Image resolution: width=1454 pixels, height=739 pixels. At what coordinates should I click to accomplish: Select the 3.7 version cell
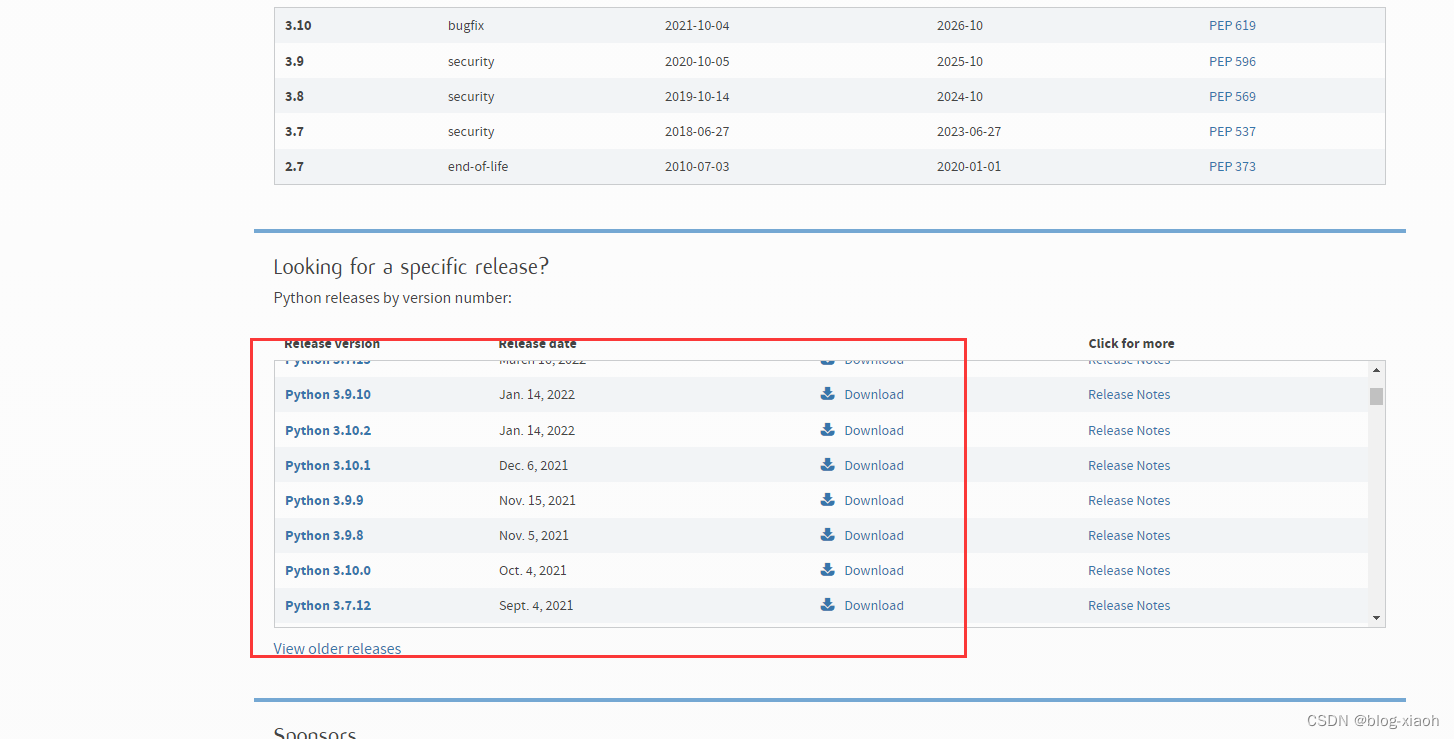(x=294, y=132)
